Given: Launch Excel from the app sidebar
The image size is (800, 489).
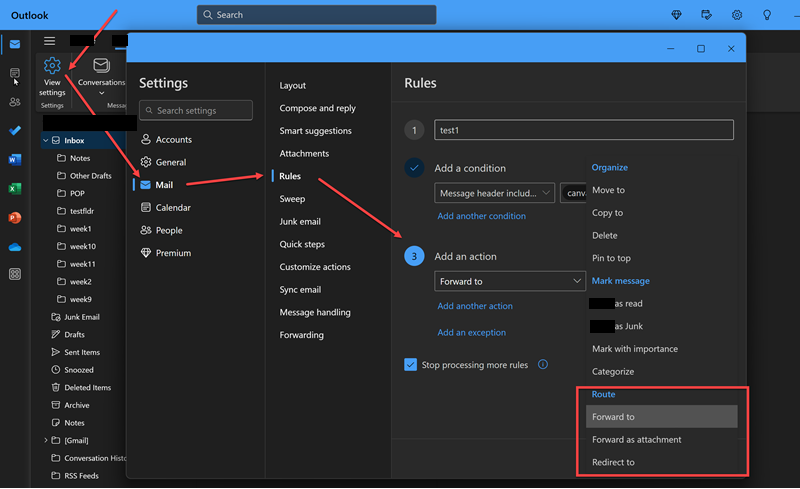Looking at the screenshot, I should point(15,189).
